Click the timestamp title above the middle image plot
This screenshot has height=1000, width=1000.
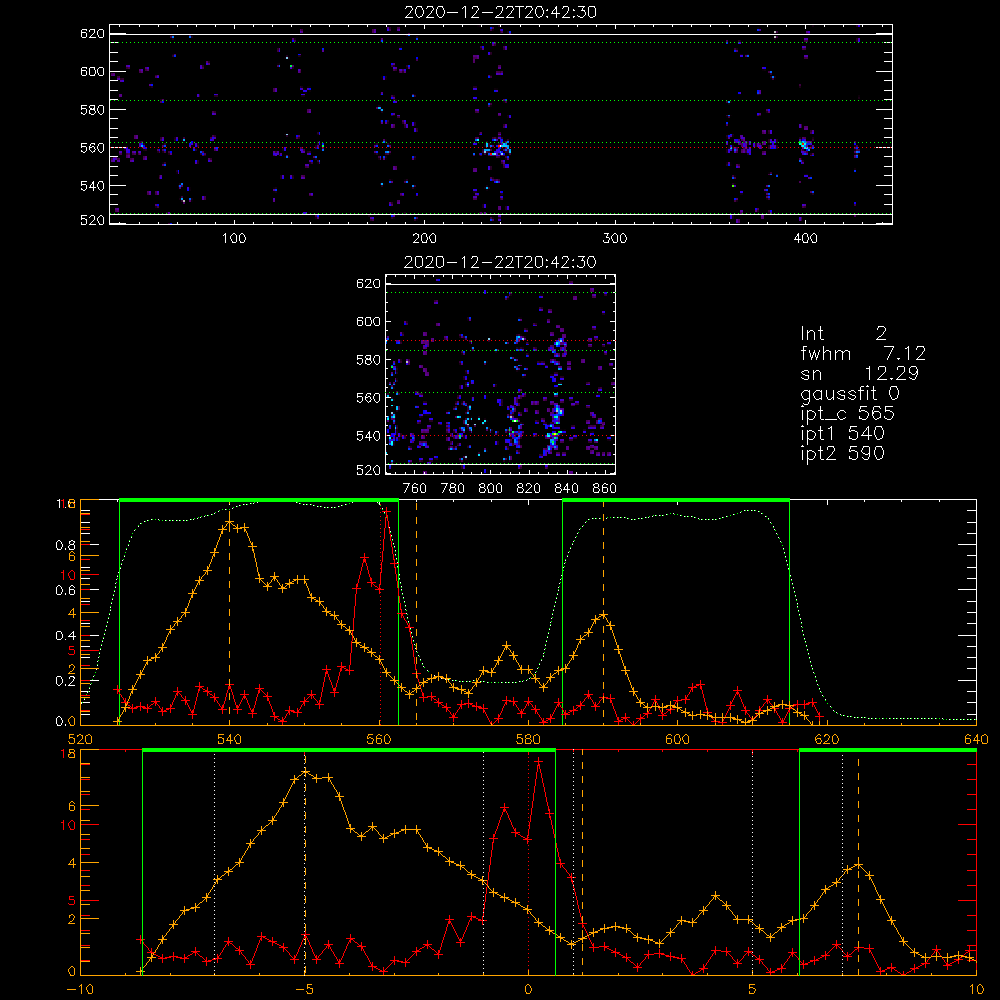(x=500, y=262)
